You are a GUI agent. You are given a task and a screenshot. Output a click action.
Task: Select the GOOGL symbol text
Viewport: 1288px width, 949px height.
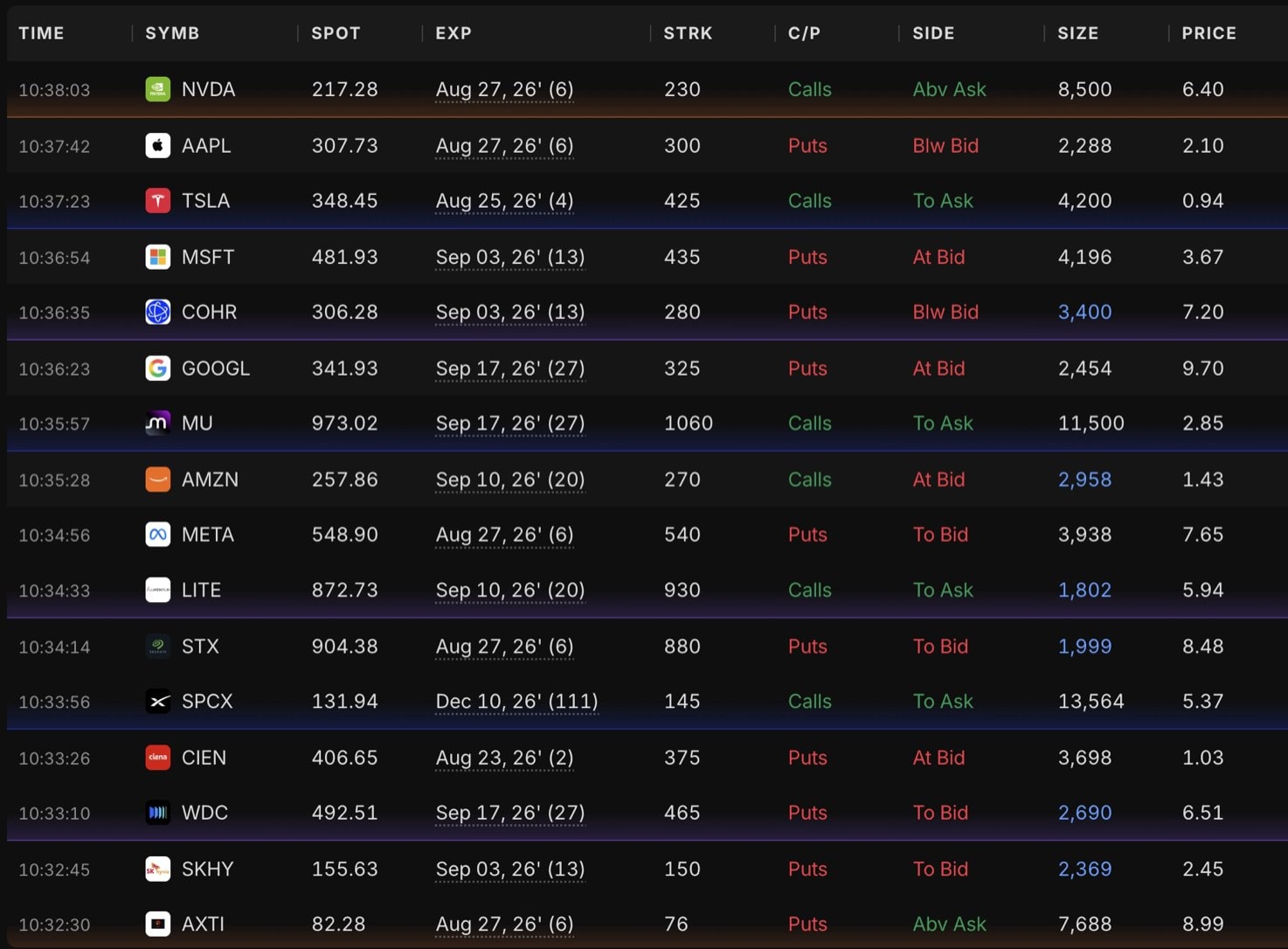coord(215,368)
